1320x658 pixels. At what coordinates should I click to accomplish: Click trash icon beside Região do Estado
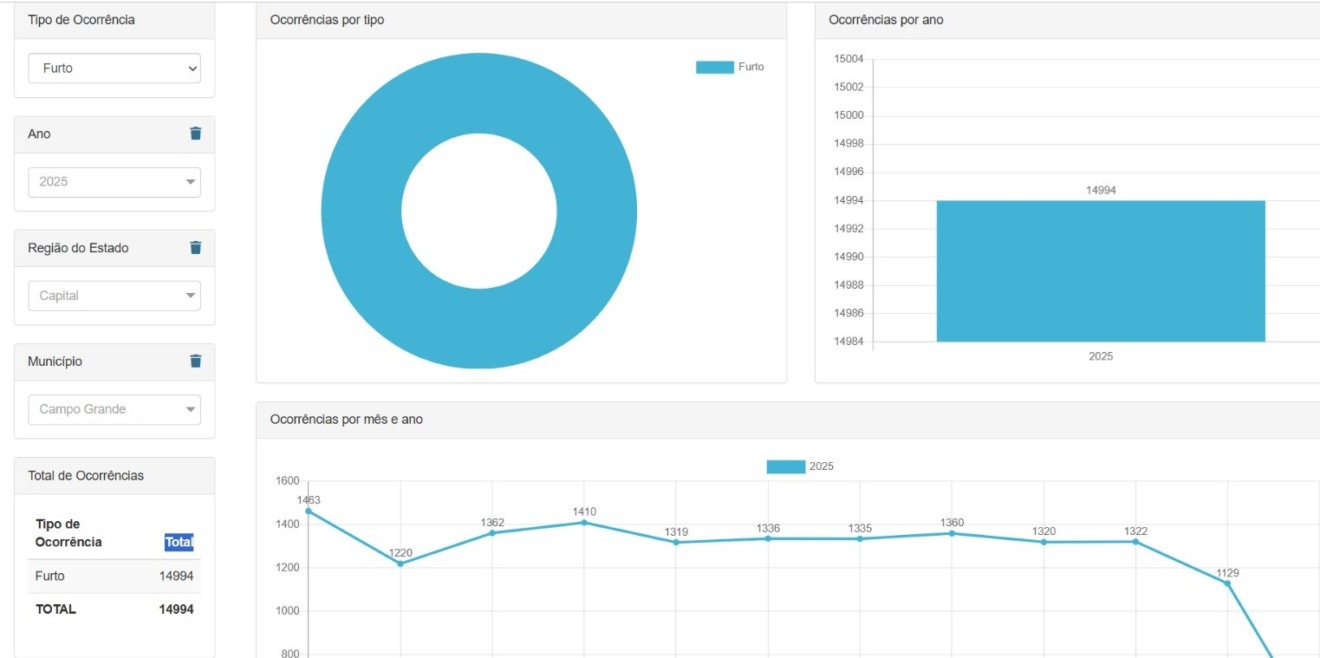click(195, 248)
